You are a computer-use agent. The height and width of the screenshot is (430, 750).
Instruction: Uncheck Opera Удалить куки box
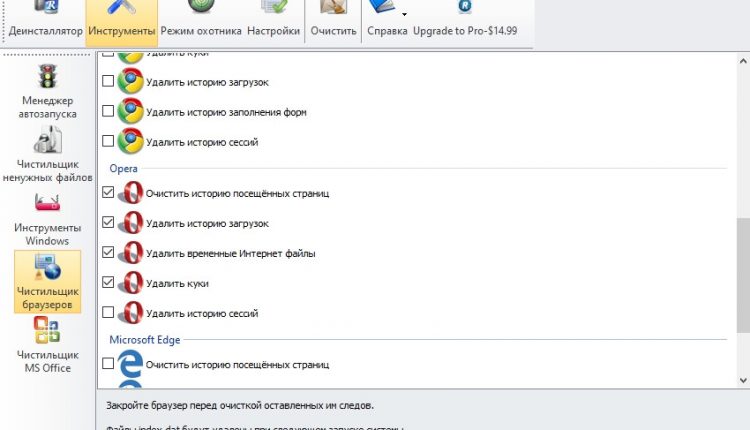108,282
